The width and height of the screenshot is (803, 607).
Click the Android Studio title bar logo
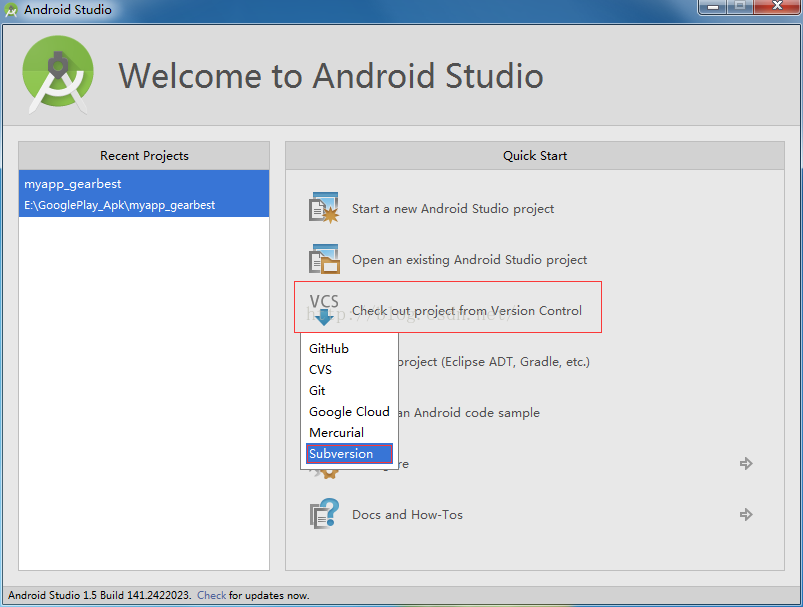click(11, 10)
